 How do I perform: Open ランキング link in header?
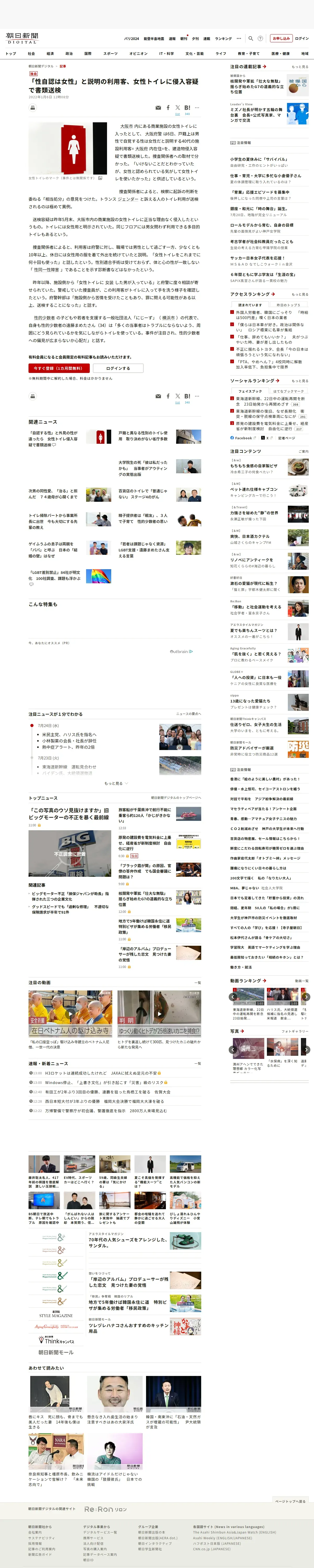tap(223, 38)
